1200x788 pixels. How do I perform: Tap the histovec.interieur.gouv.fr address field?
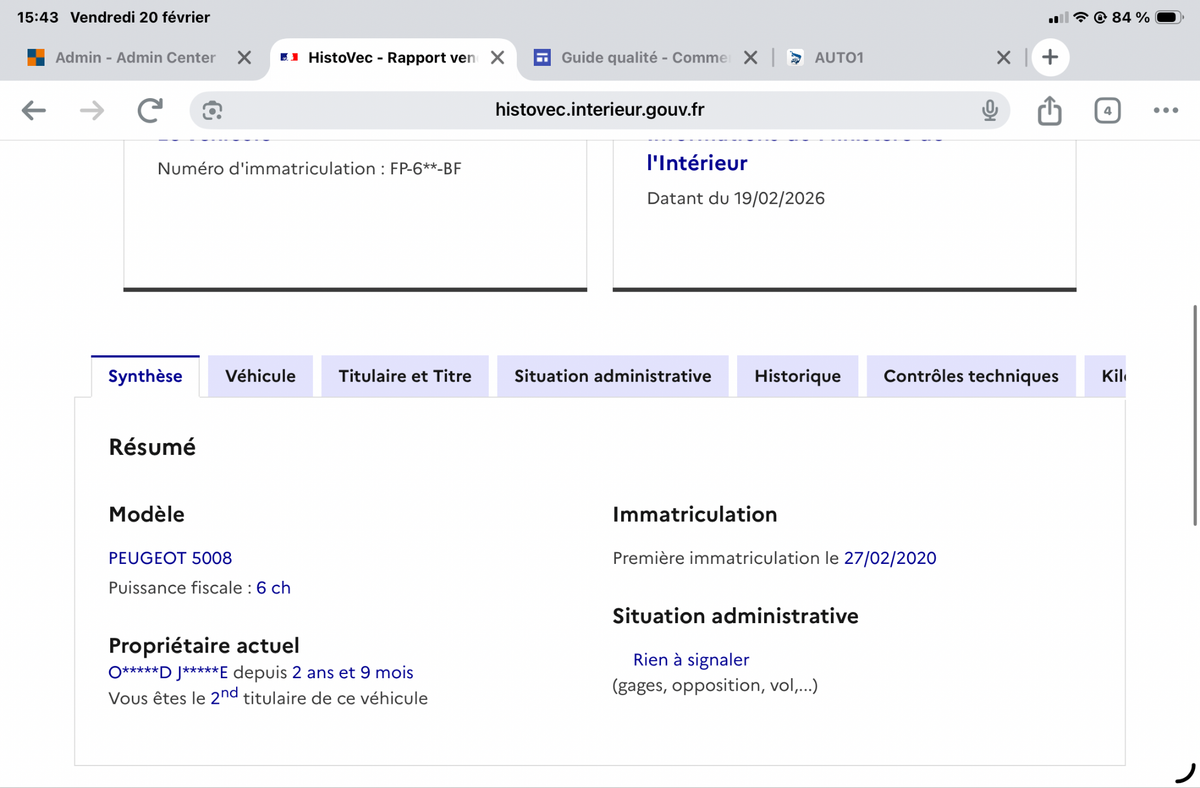click(x=600, y=110)
